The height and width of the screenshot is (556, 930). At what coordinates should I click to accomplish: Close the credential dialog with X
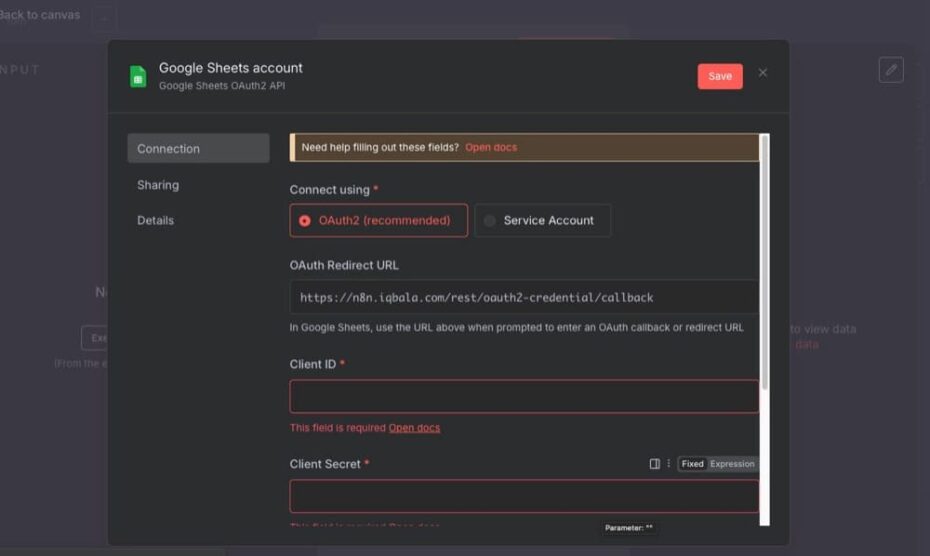763,72
